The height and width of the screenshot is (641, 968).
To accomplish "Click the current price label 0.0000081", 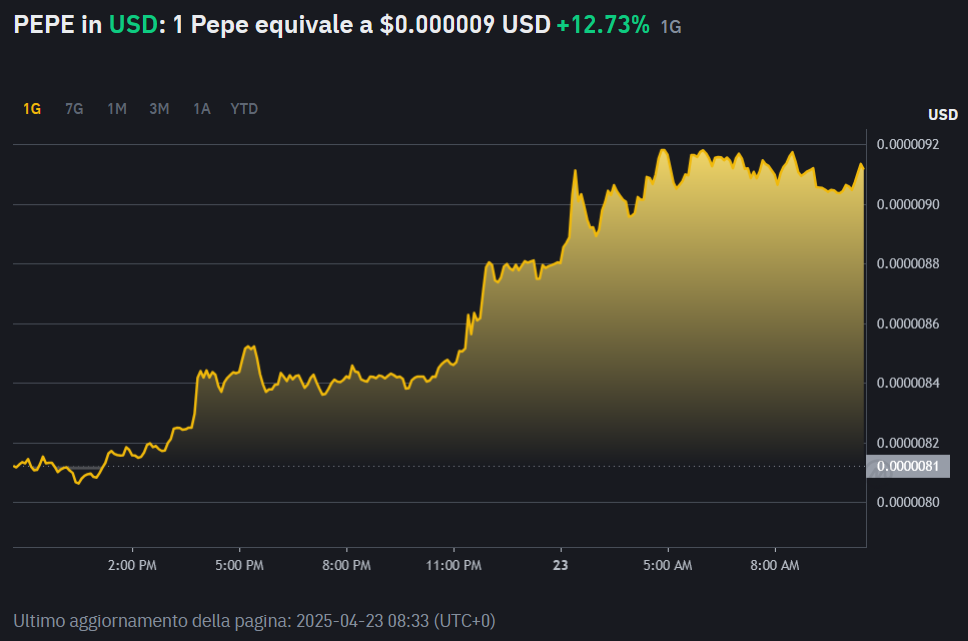I will (x=908, y=466).
